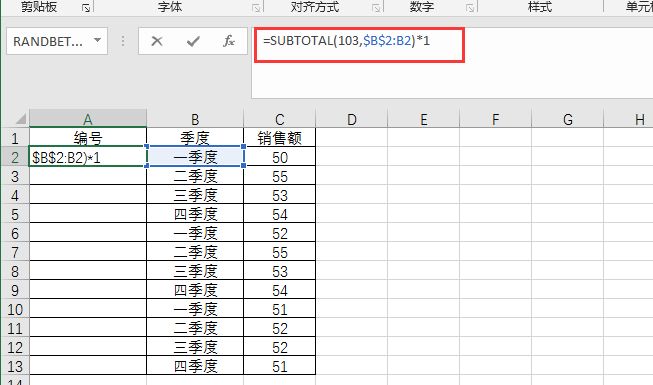This screenshot has width=653, height=385.
Task: Select column C header
Action: (280, 119)
